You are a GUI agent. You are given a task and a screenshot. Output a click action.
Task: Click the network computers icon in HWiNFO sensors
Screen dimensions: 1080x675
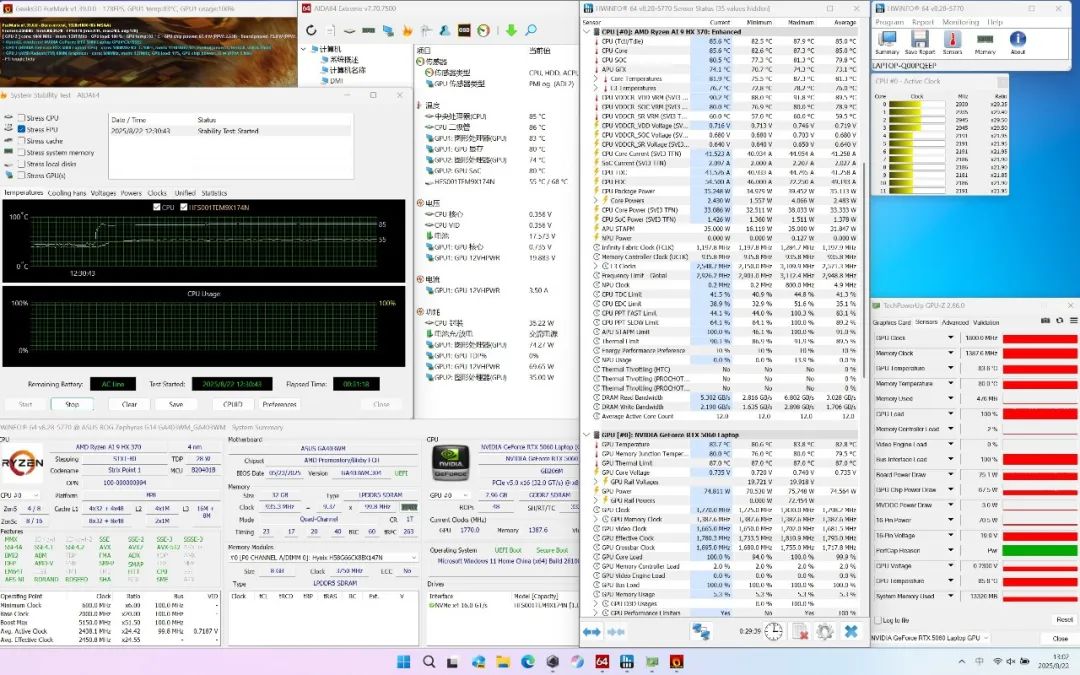click(701, 631)
